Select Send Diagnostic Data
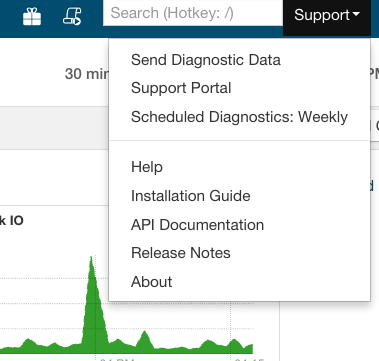Viewport: 379px width, 361px height. (206, 60)
